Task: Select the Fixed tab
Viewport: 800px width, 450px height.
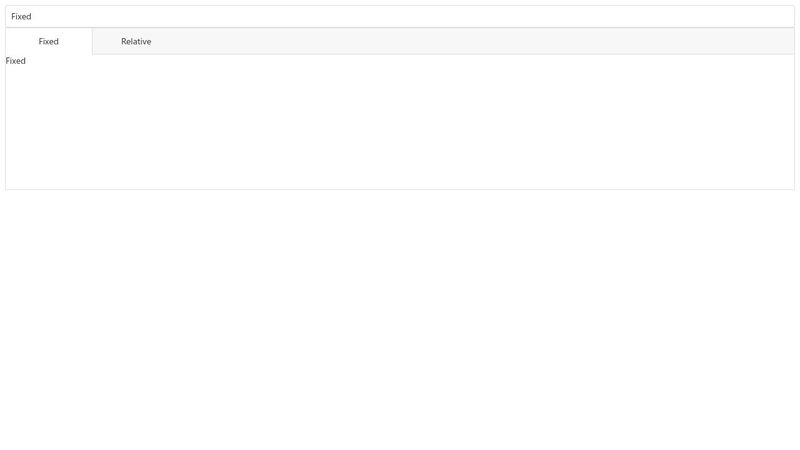Action: (x=49, y=41)
